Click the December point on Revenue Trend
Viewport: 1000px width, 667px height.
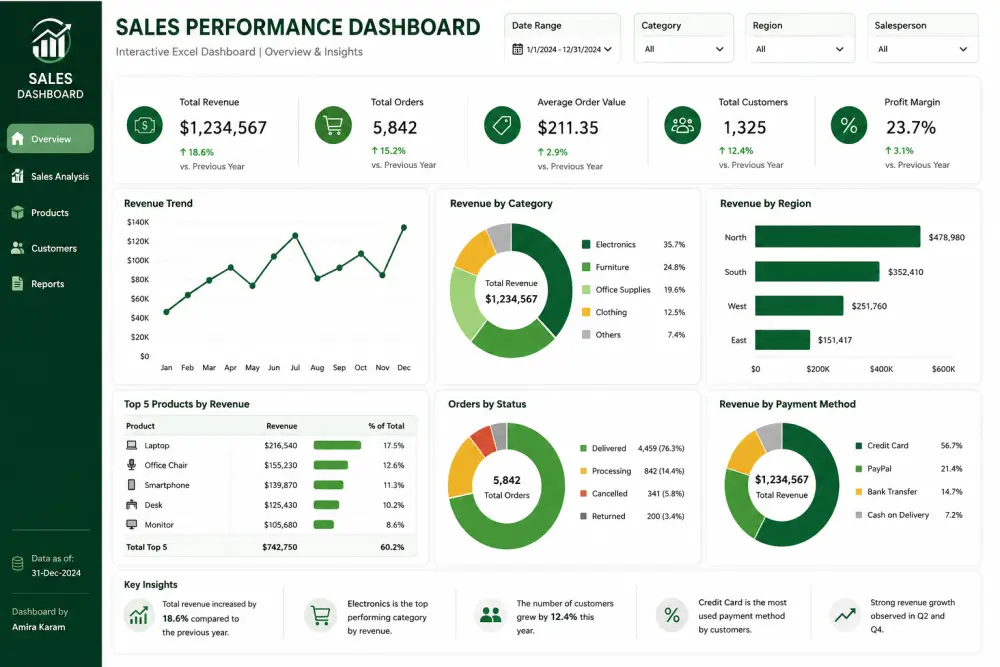click(404, 227)
